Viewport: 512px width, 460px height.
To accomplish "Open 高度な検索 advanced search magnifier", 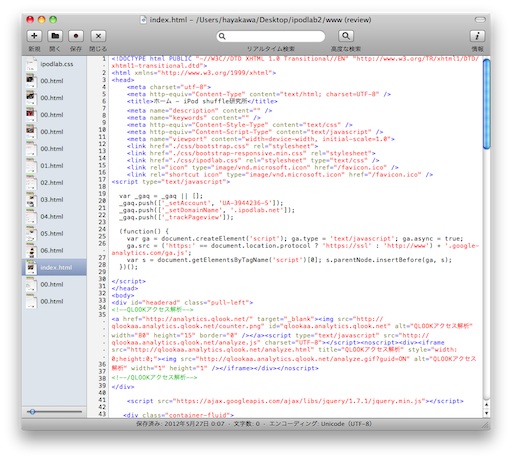I will pyautogui.click(x=346, y=36).
